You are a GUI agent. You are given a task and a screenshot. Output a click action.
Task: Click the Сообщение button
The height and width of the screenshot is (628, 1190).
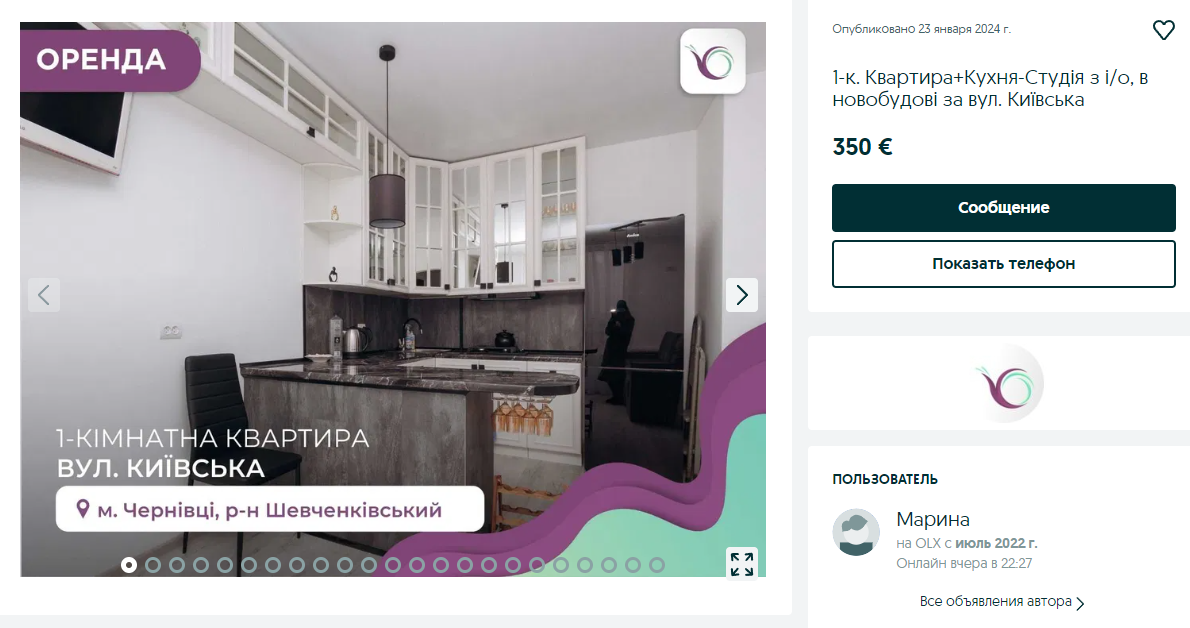tap(1003, 208)
